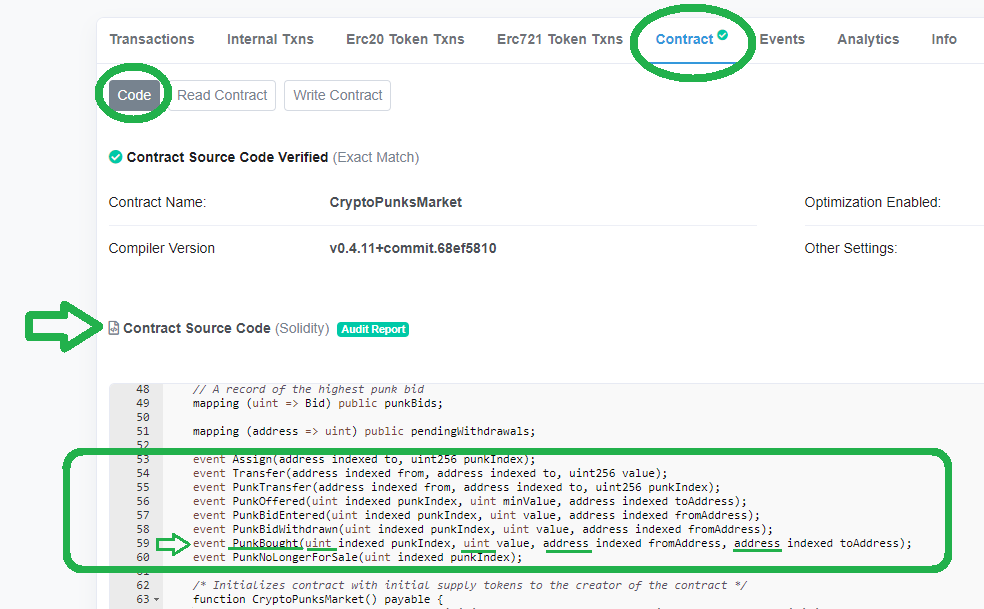Click the Optimization Enabled label

coord(872,202)
